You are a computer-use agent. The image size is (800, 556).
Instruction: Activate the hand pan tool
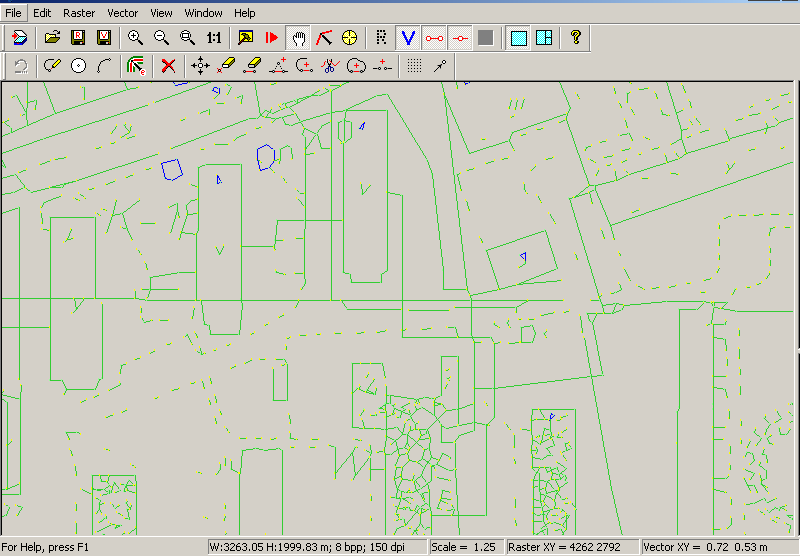(298, 38)
